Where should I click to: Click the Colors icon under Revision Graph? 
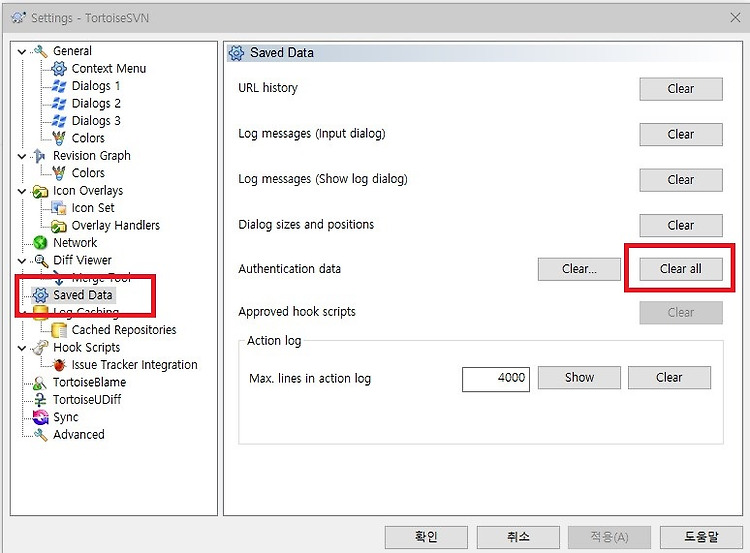pos(59,173)
